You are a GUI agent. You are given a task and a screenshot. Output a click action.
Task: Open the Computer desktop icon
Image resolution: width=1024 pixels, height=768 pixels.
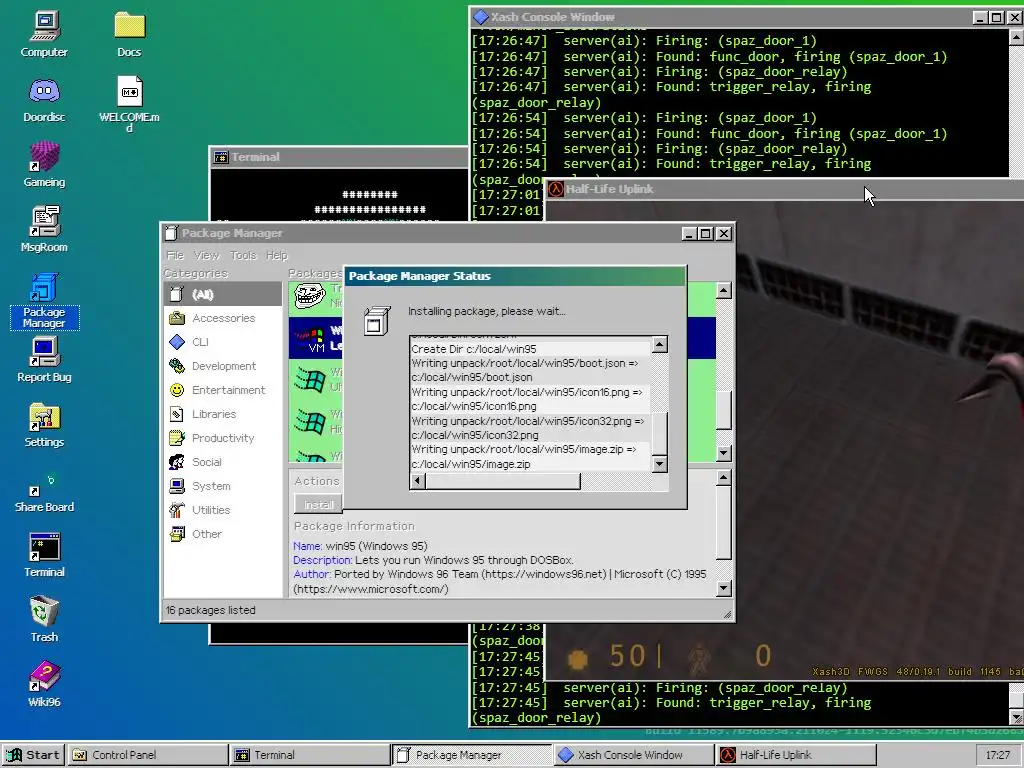click(x=44, y=34)
